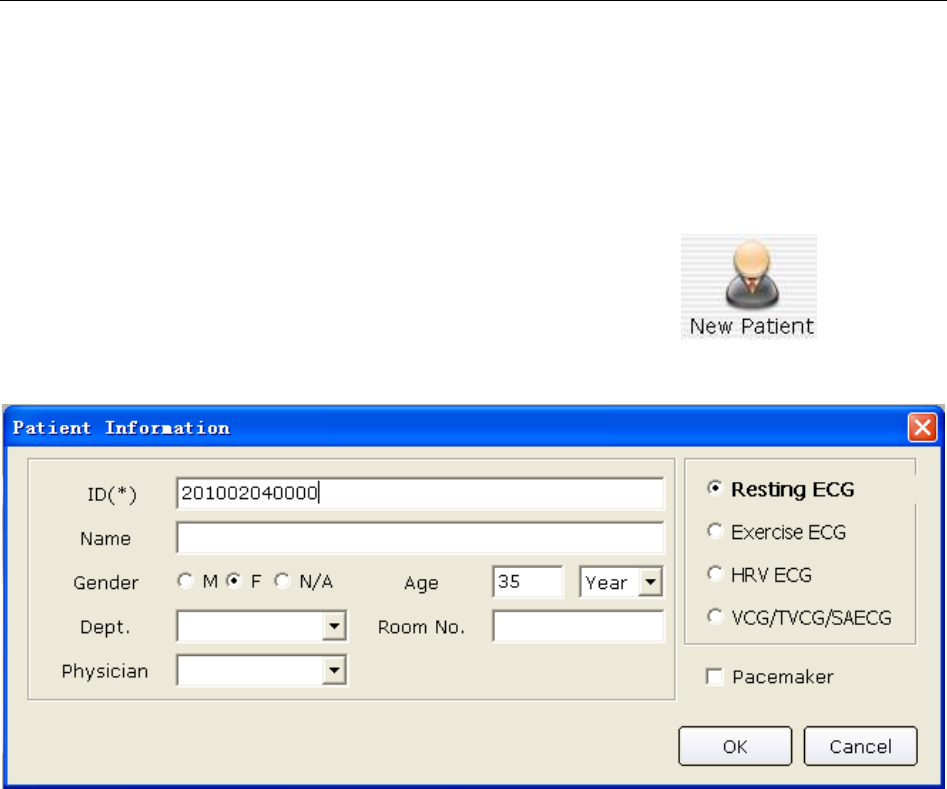
Task: Cancel the Patient Information dialog
Action: [x=861, y=746]
